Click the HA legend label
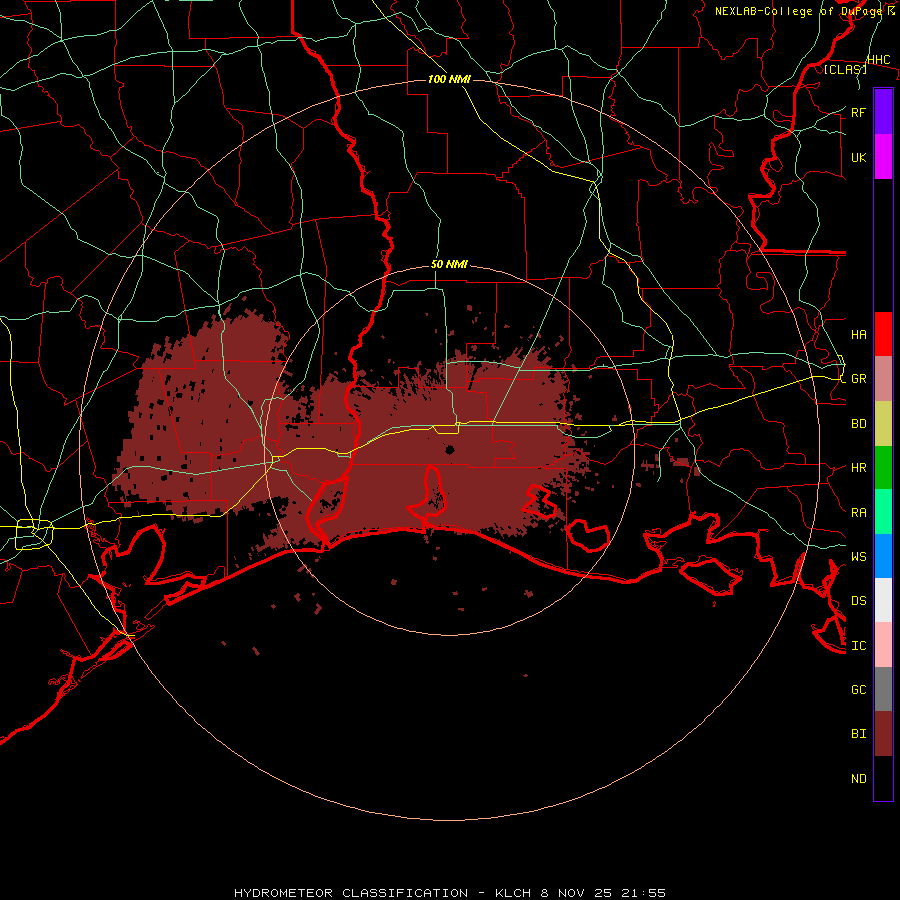Screen dimensions: 900x900 859,334
